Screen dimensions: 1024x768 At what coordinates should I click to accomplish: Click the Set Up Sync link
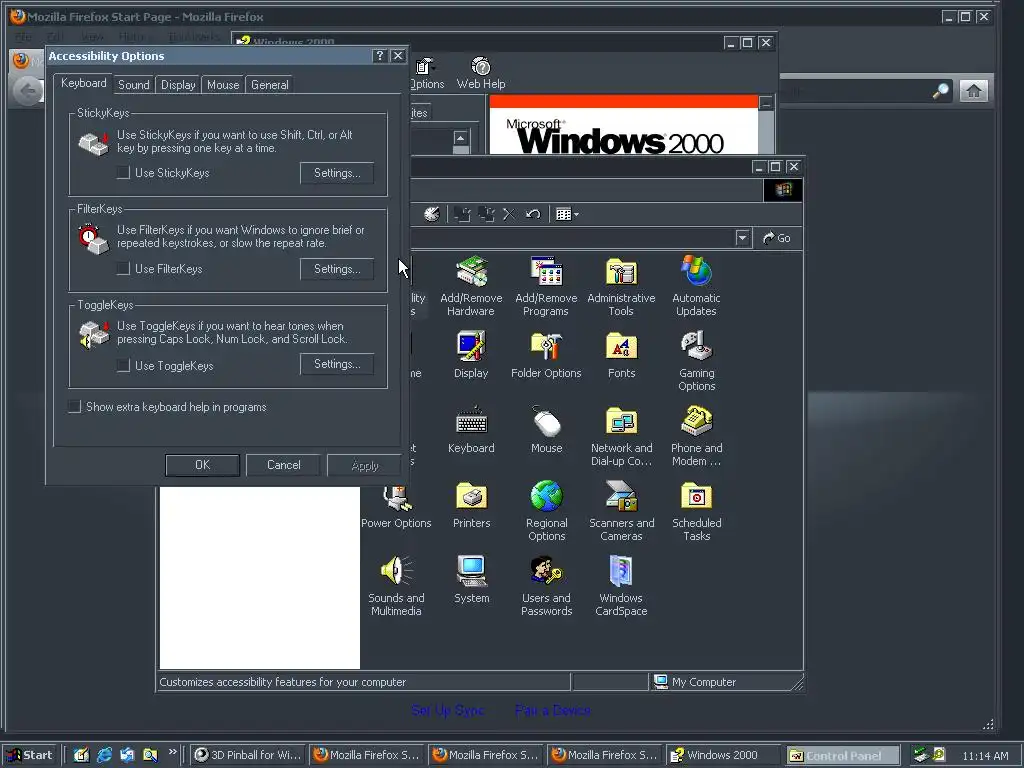point(448,710)
